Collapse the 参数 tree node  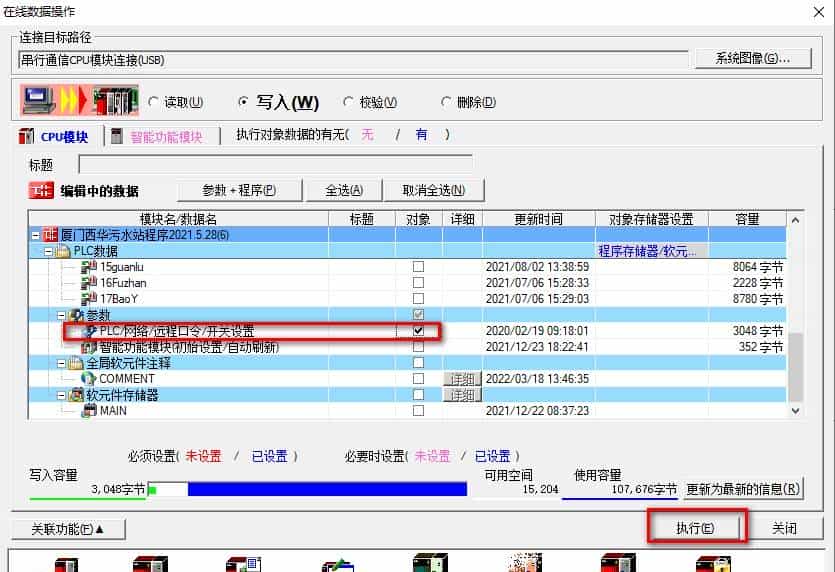pyautogui.click(x=61, y=315)
